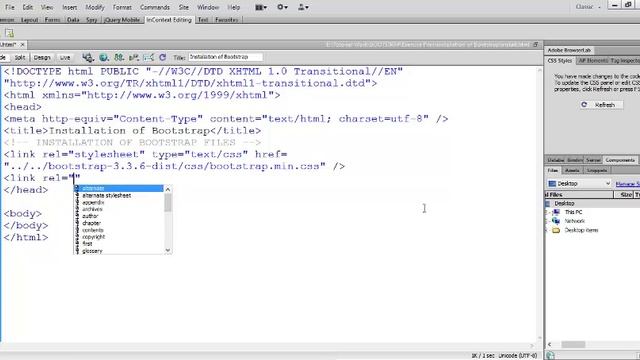Open the Help menu
Viewport: 640px width, 360px height.
tap(233, 7)
